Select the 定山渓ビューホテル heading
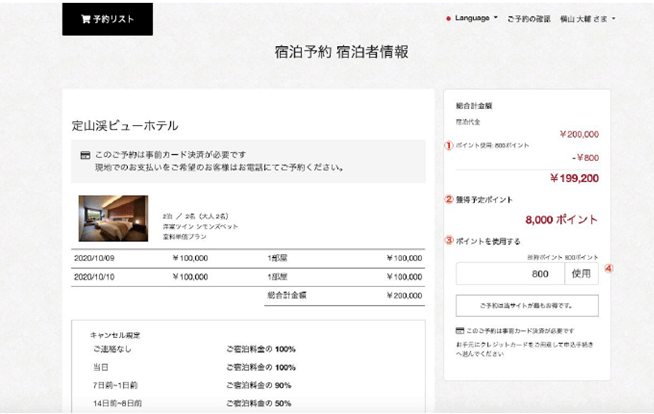This screenshot has height=414, width=654. tap(125, 125)
